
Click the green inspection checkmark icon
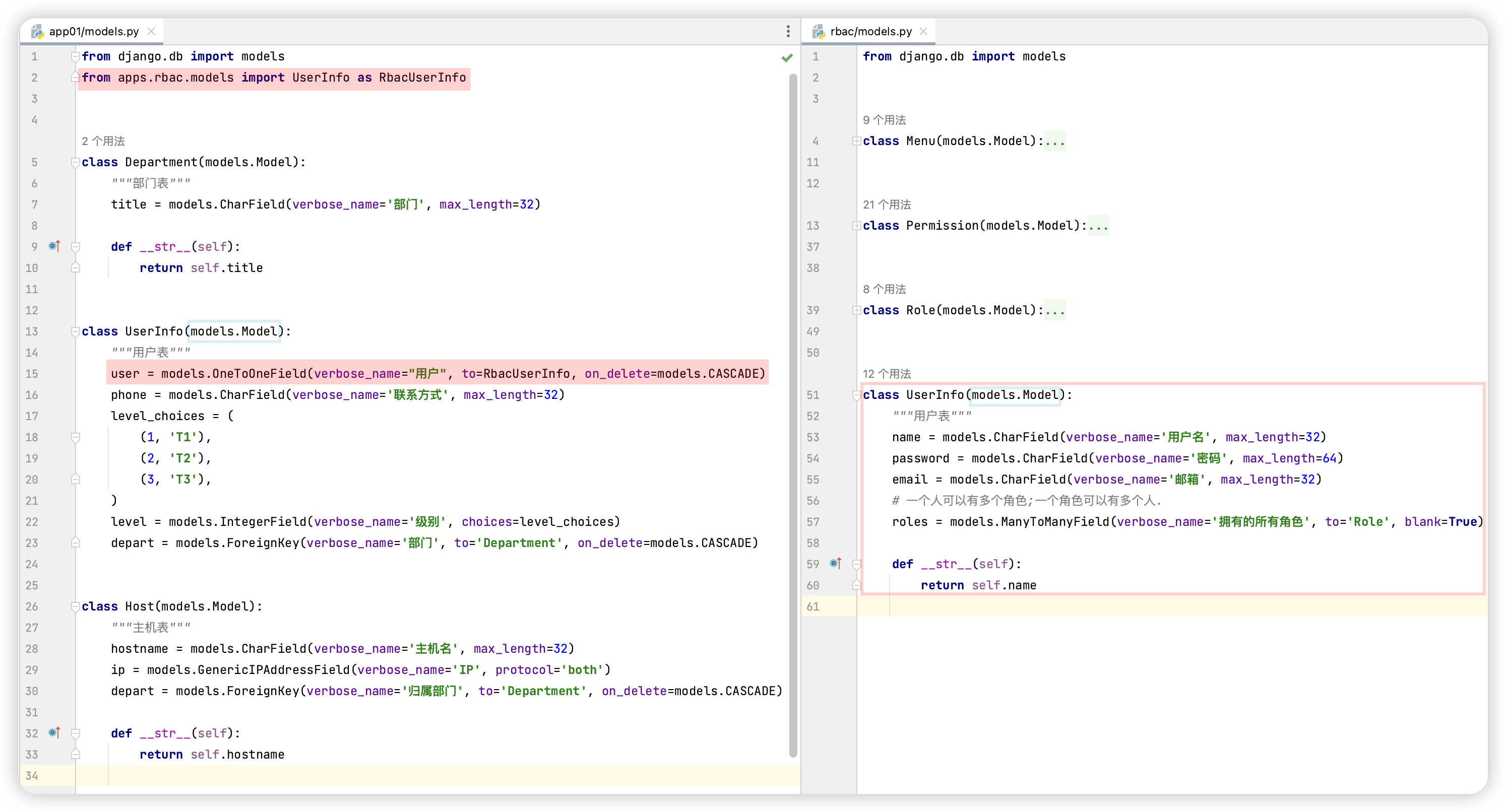pos(787,57)
